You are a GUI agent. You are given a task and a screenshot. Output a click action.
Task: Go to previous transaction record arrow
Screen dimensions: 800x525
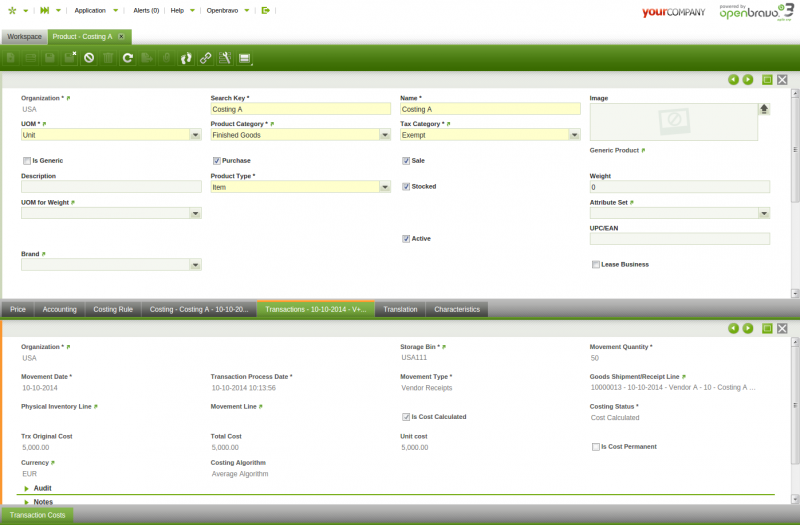pyautogui.click(x=733, y=328)
